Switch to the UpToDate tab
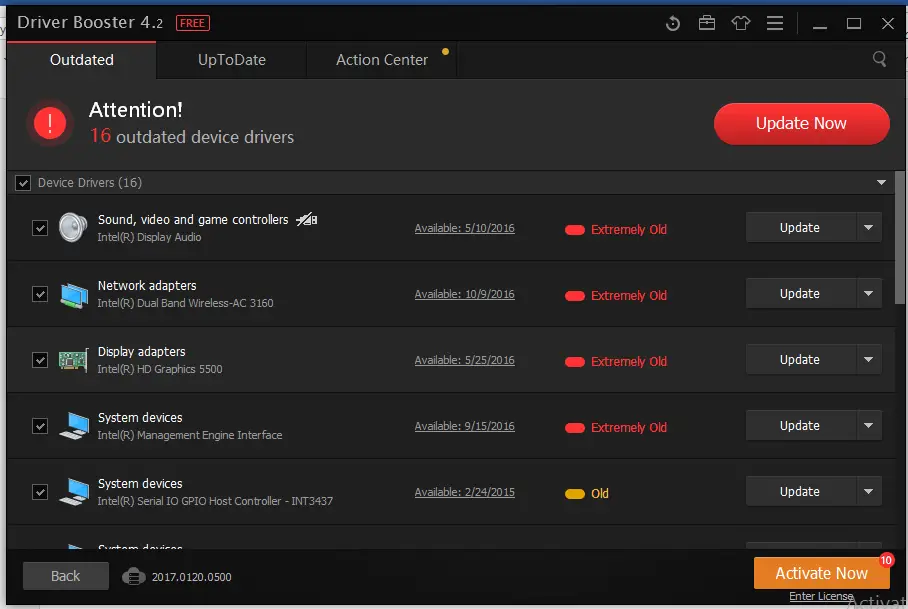The width and height of the screenshot is (908, 609). [x=232, y=60]
